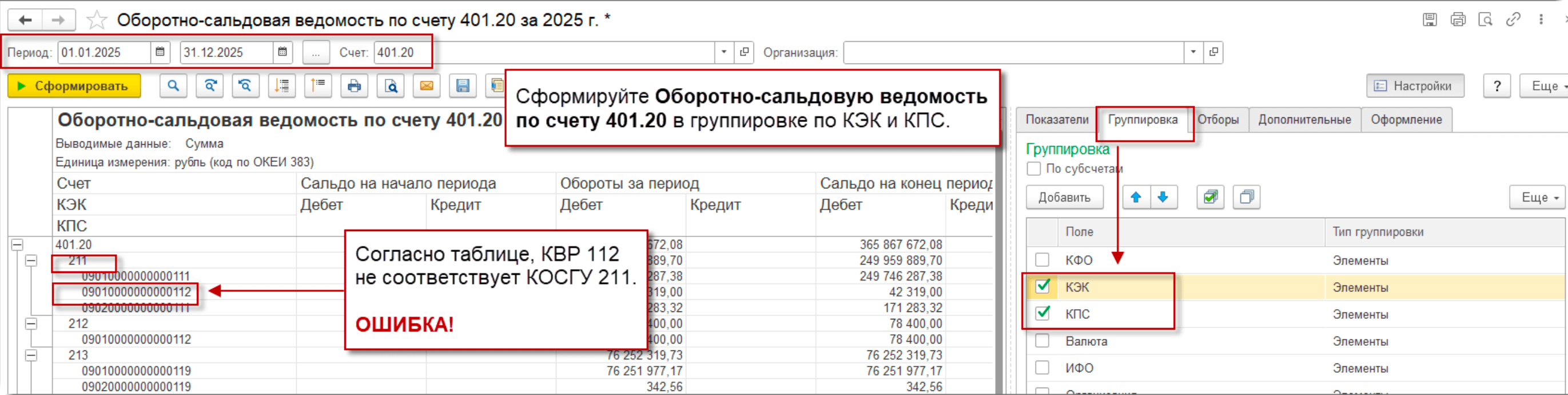Switch to the Группировка tab
The height and width of the screenshot is (395, 1568).
tap(1143, 120)
